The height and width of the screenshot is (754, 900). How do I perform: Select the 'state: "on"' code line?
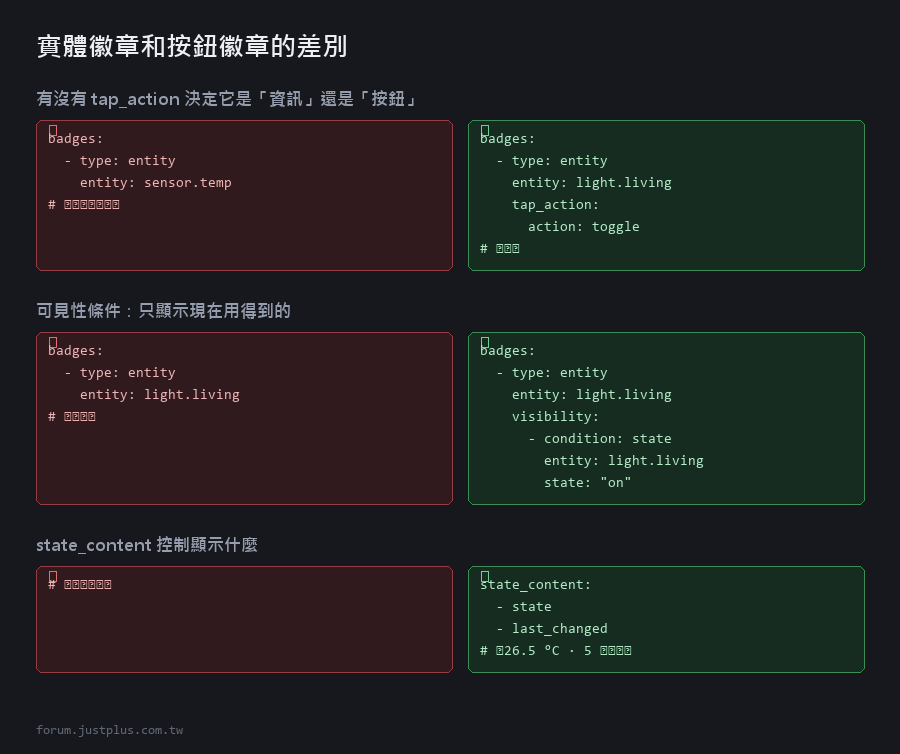pos(587,483)
